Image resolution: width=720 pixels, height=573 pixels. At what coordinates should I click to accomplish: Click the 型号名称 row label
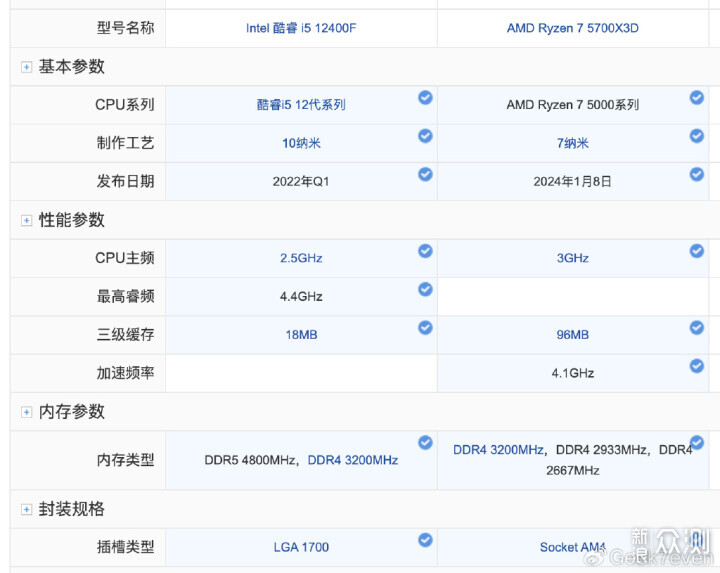tap(125, 28)
